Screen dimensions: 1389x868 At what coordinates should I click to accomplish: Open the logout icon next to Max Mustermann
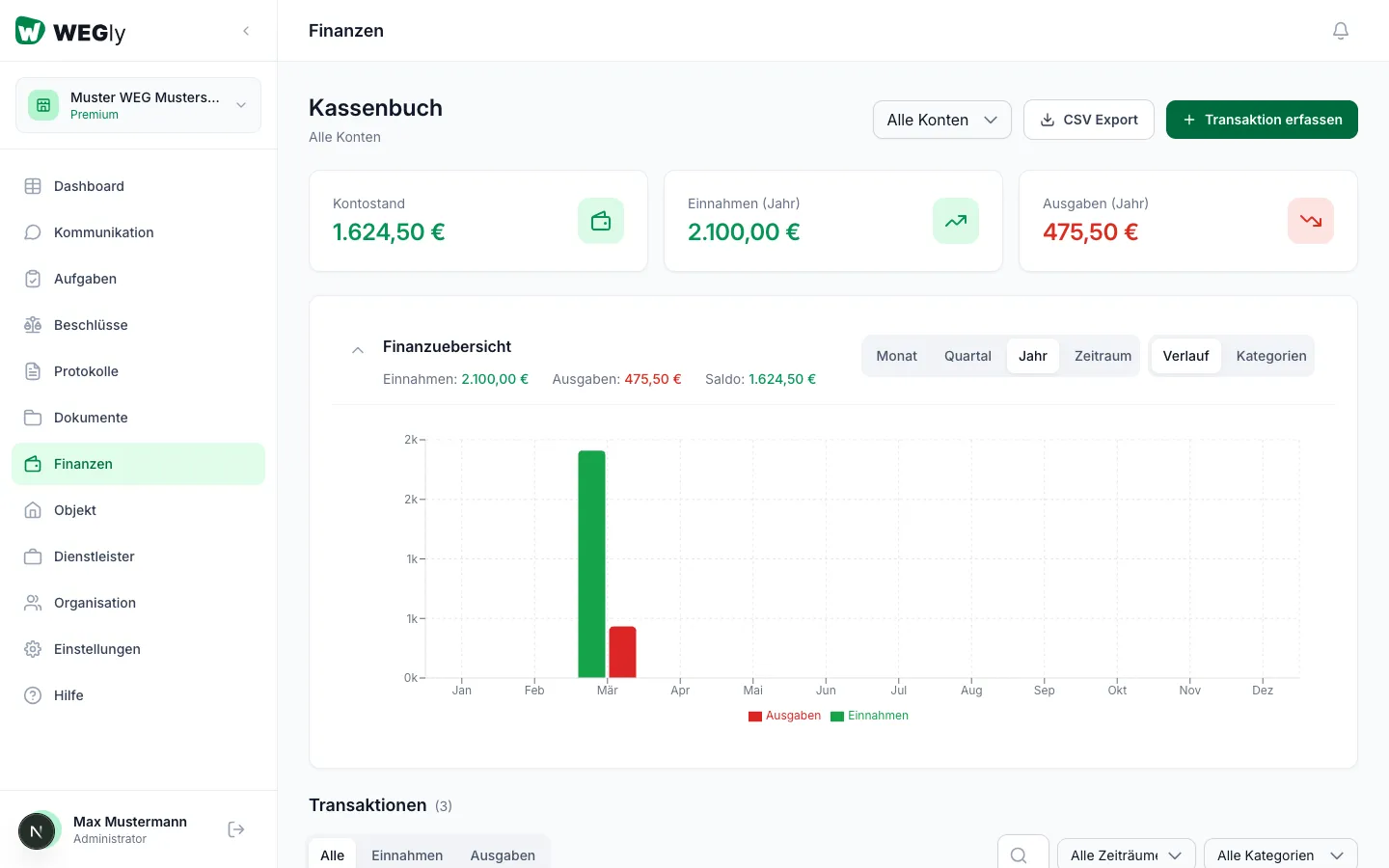pos(235,828)
